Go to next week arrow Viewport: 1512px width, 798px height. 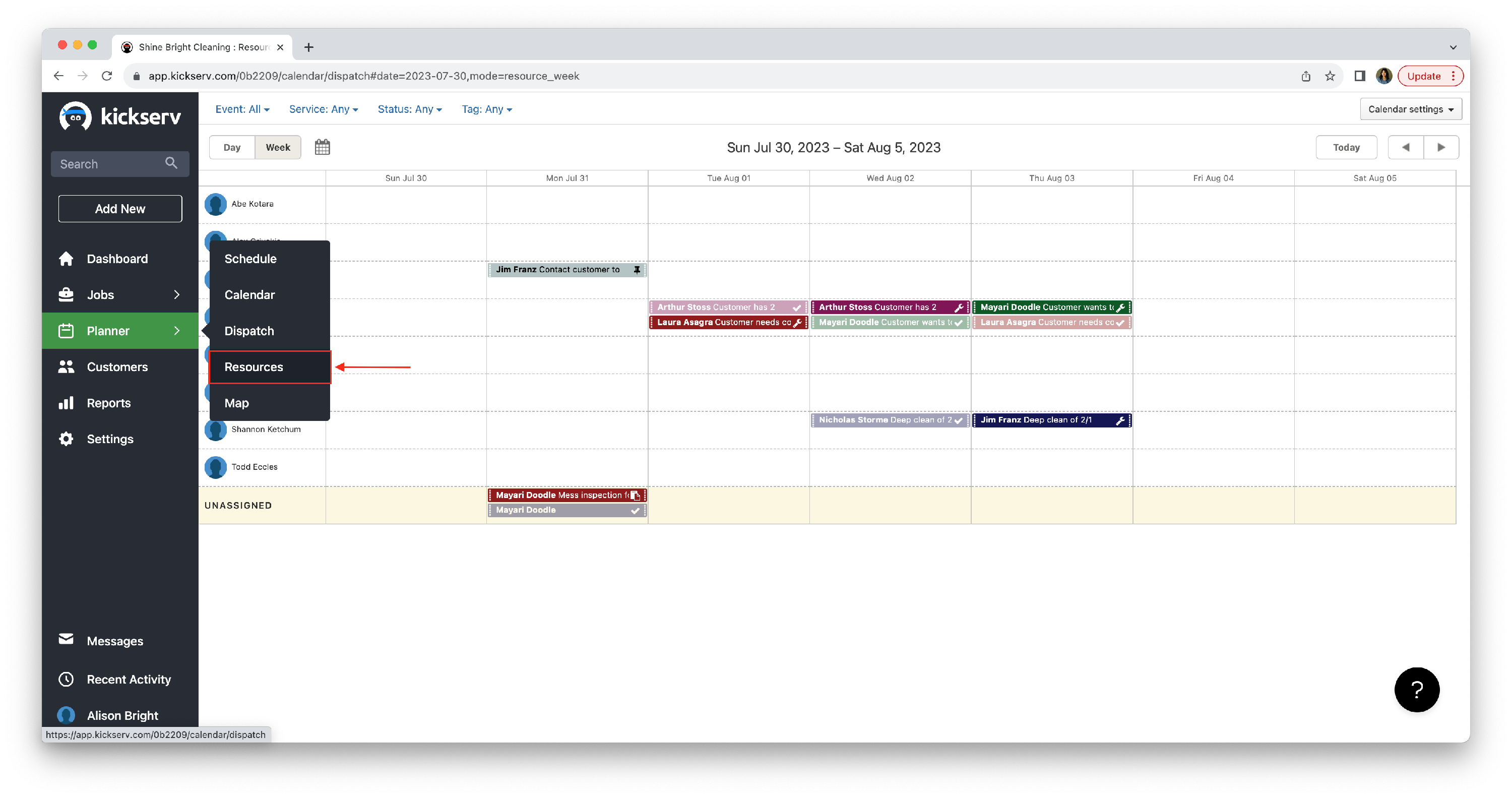[x=1441, y=147]
